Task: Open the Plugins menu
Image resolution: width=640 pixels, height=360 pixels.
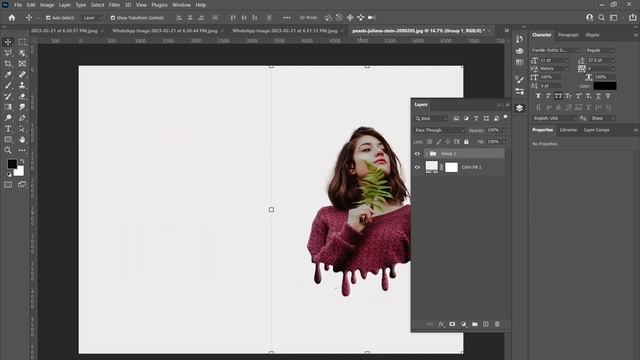Action: 159,5
